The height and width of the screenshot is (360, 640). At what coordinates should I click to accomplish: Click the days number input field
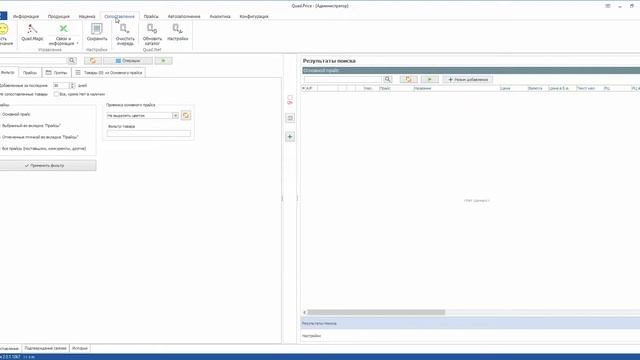pyautogui.click(x=61, y=85)
